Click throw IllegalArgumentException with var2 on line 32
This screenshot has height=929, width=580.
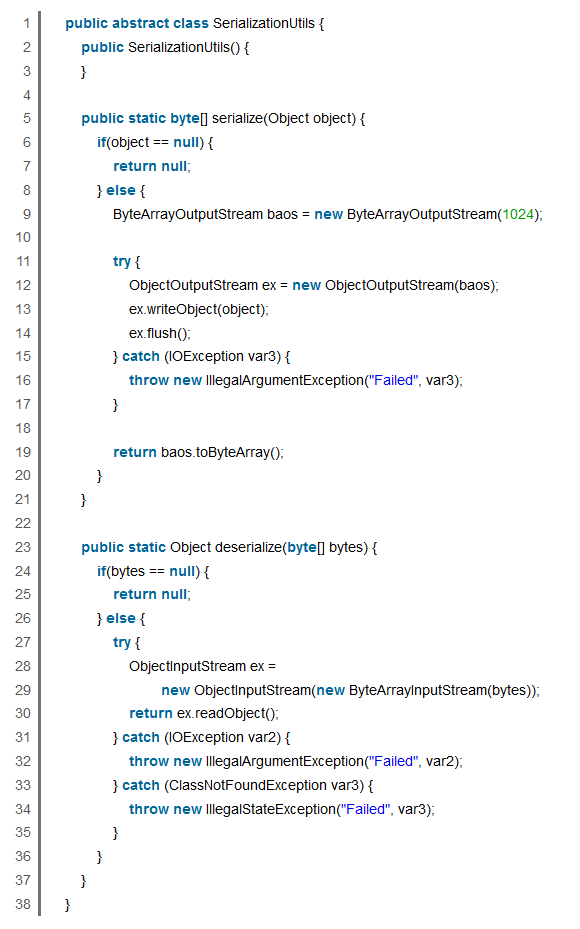click(x=296, y=761)
